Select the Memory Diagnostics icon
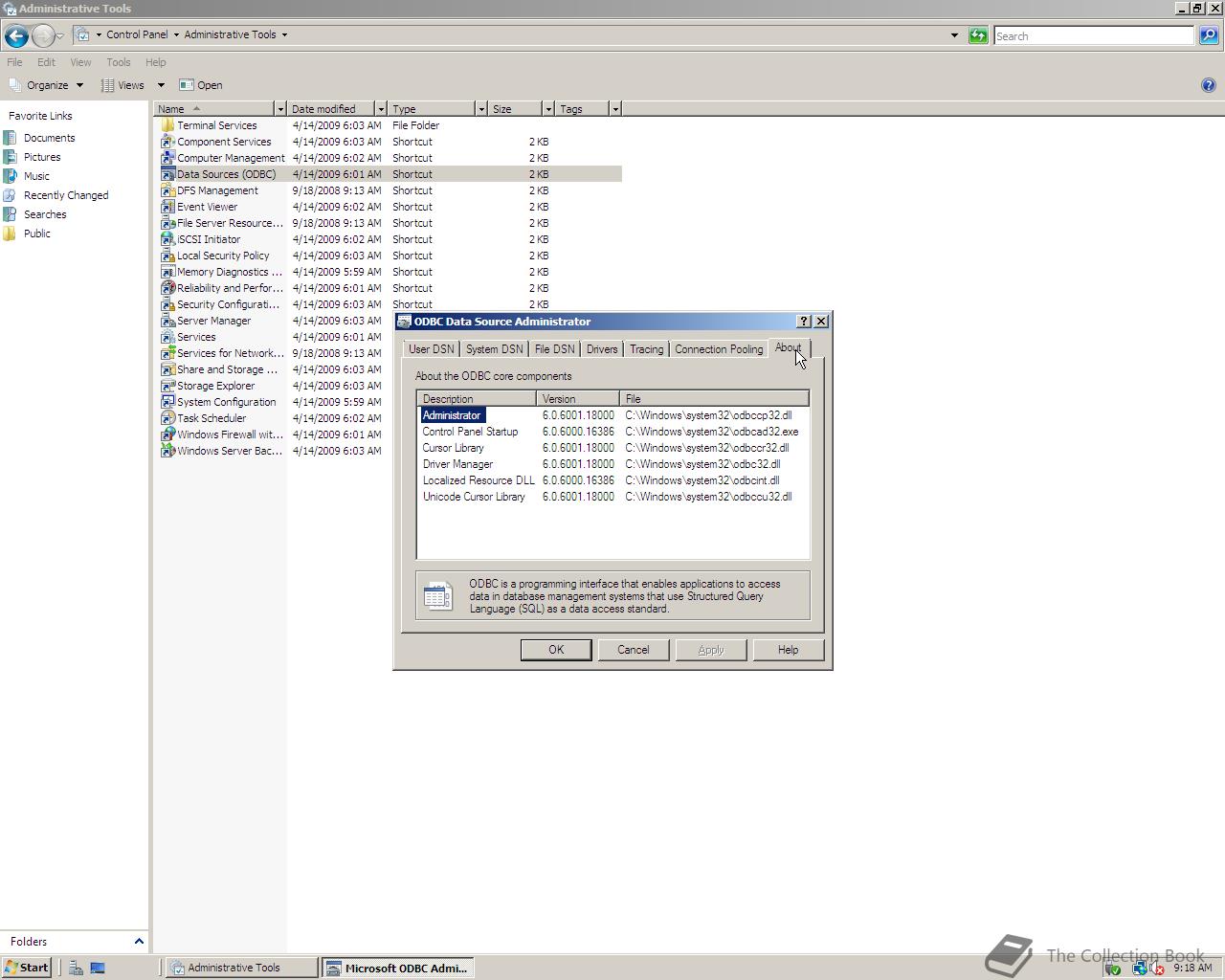1225x980 pixels. [x=167, y=272]
